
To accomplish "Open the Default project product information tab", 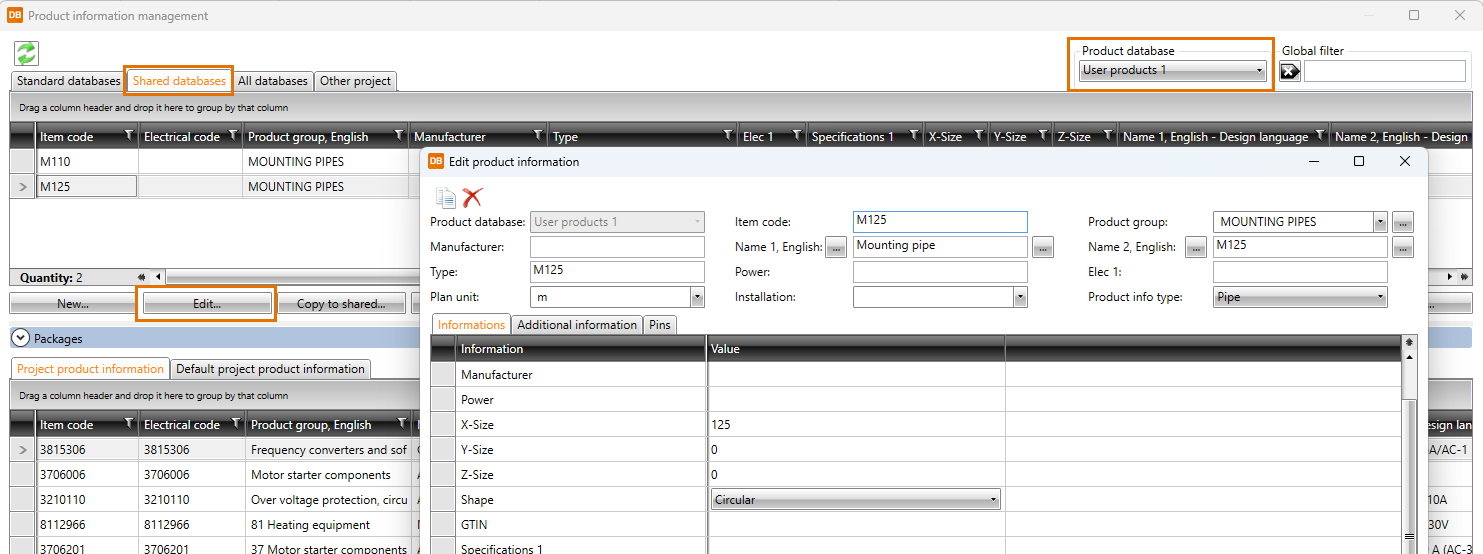I will (270, 369).
